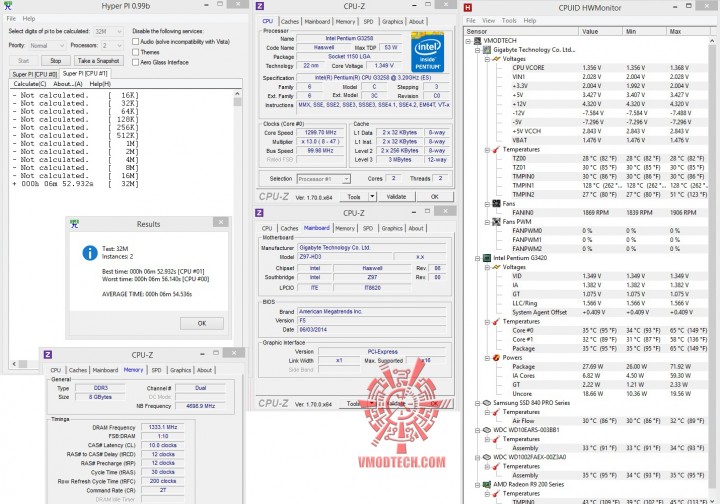Click Validate button in top CPU-Z window
720x504 pixels.
pyautogui.click(x=396, y=196)
